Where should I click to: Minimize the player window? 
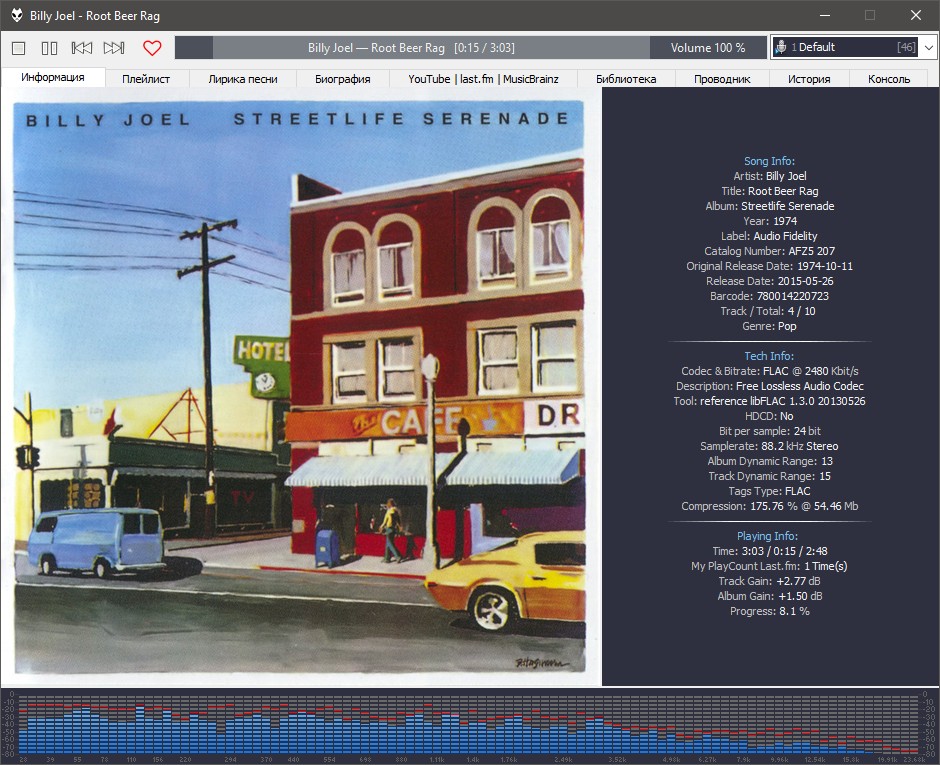pyautogui.click(x=824, y=16)
